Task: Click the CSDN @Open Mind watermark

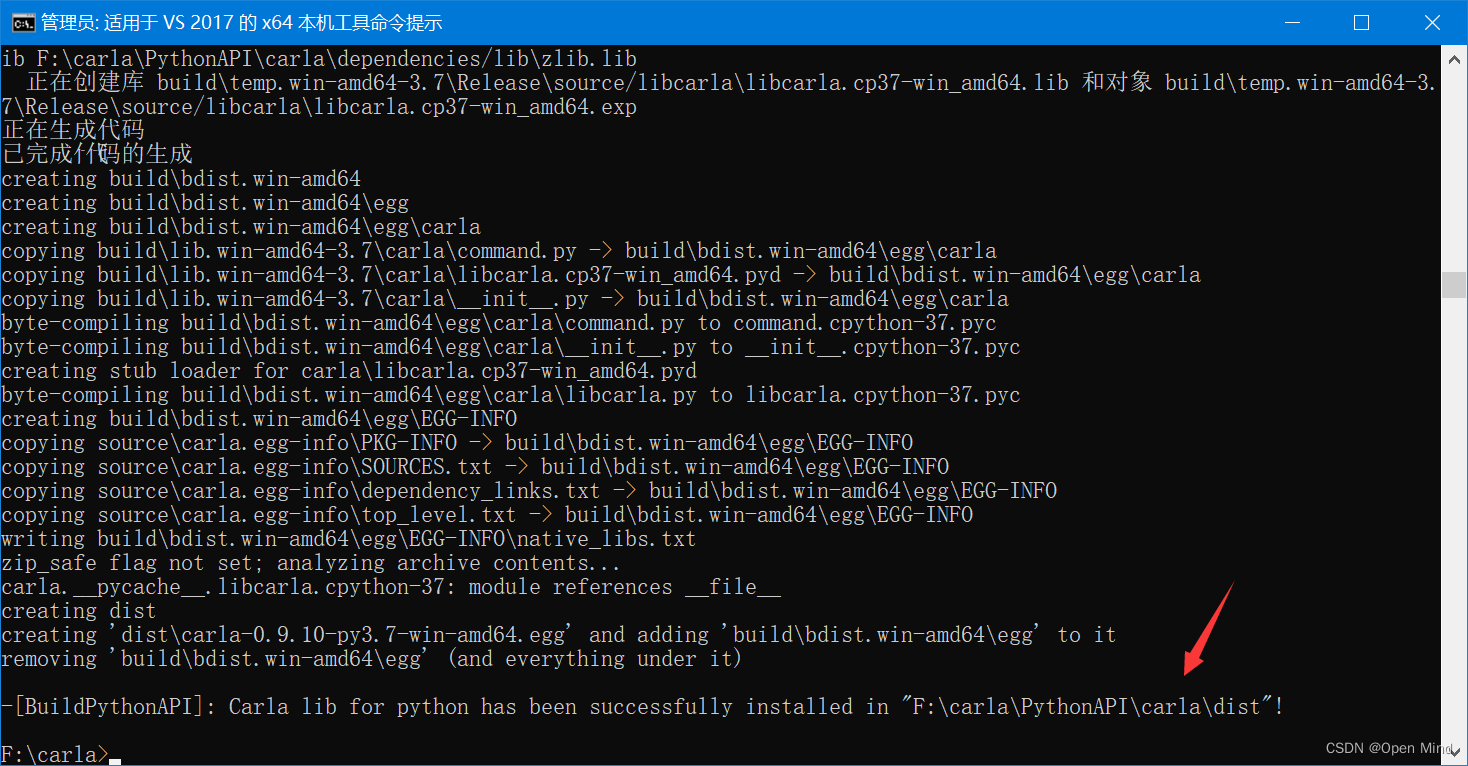Action: point(1389,747)
